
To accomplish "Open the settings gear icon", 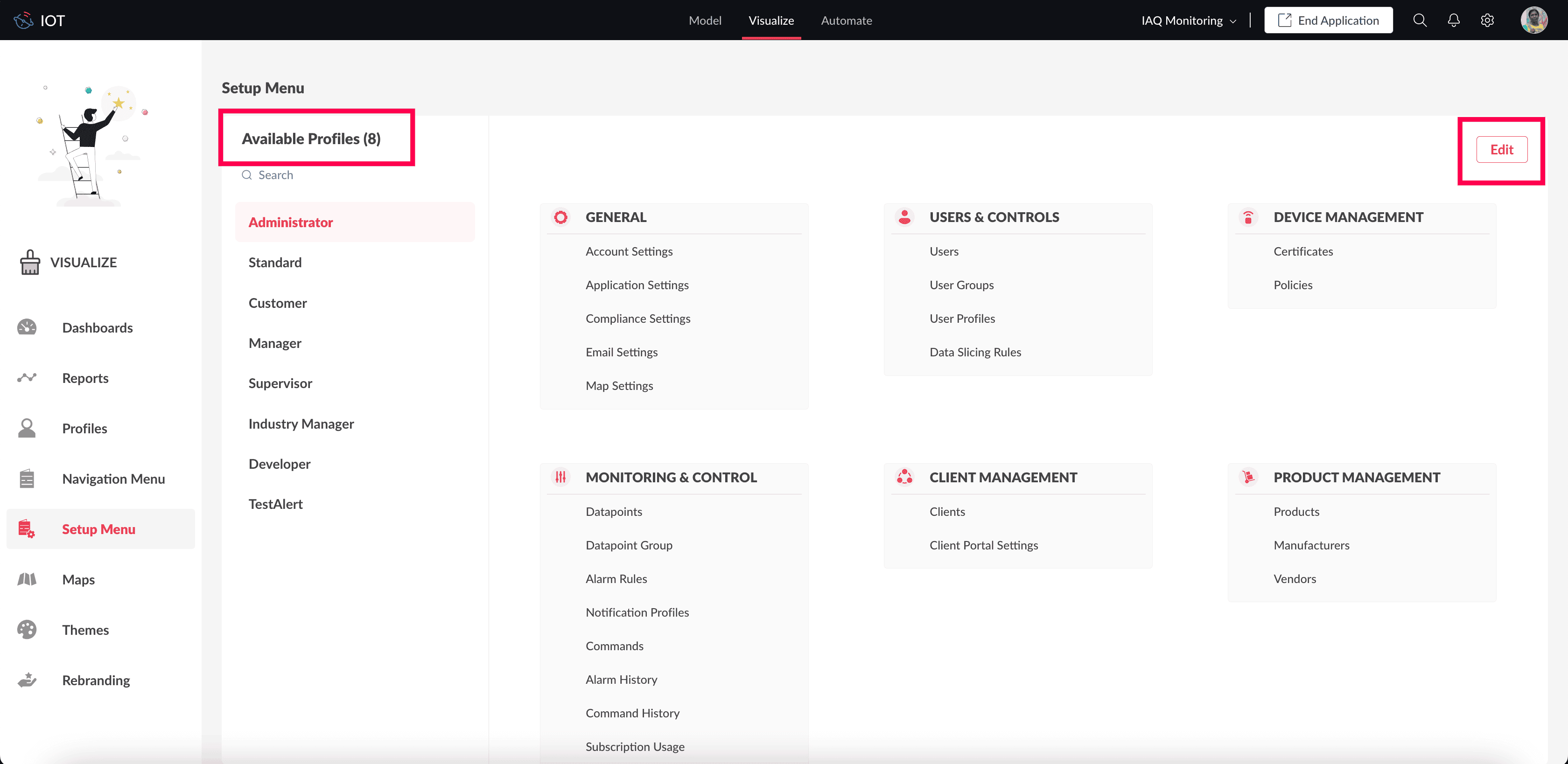I will (x=1487, y=20).
